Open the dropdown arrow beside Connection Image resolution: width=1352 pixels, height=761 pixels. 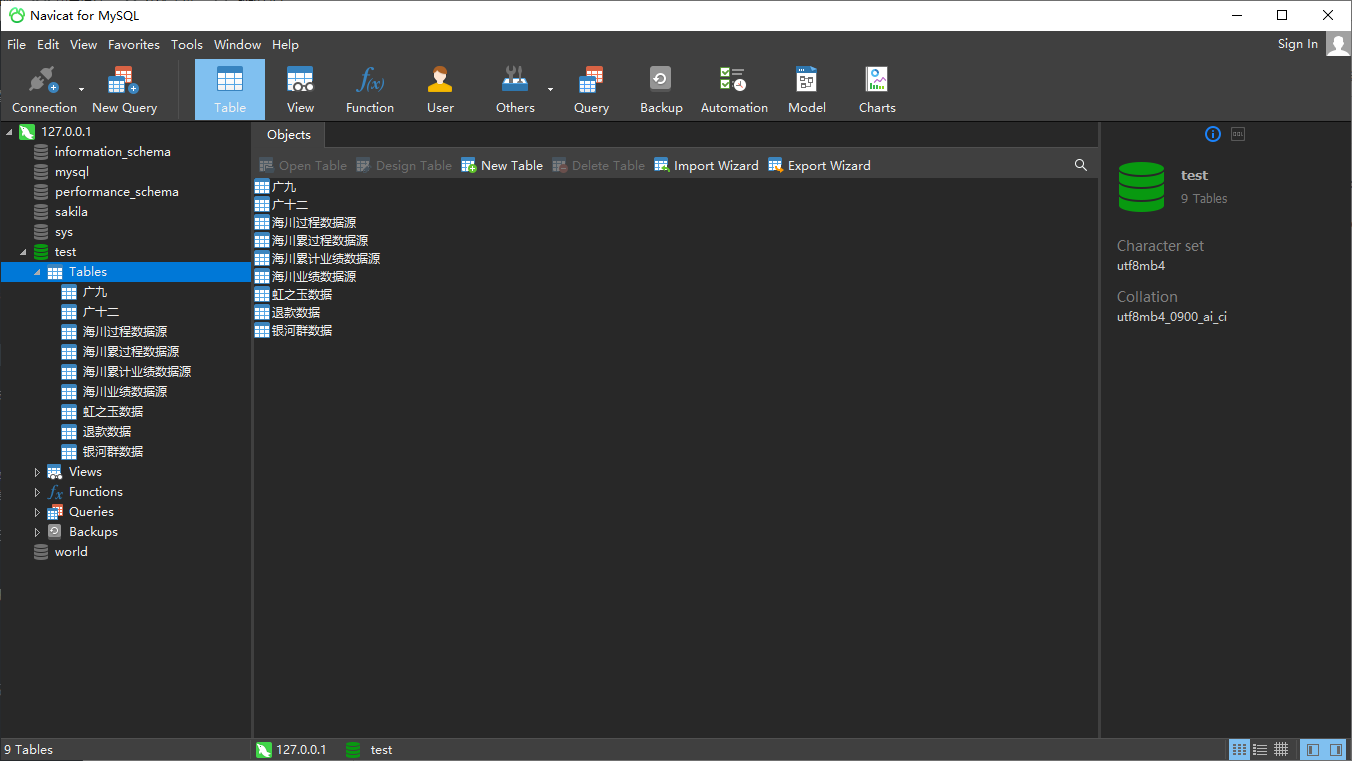pyautogui.click(x=82, y=90)
